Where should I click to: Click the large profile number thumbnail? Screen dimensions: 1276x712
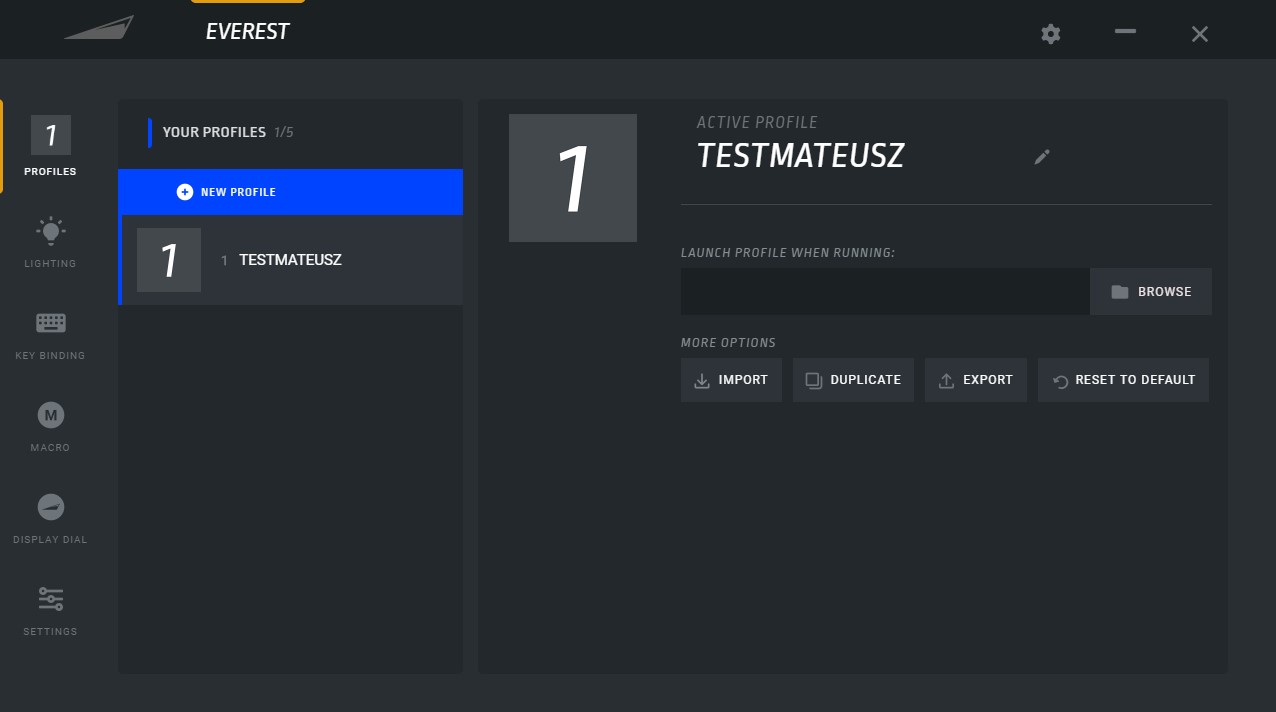(572, 178)
